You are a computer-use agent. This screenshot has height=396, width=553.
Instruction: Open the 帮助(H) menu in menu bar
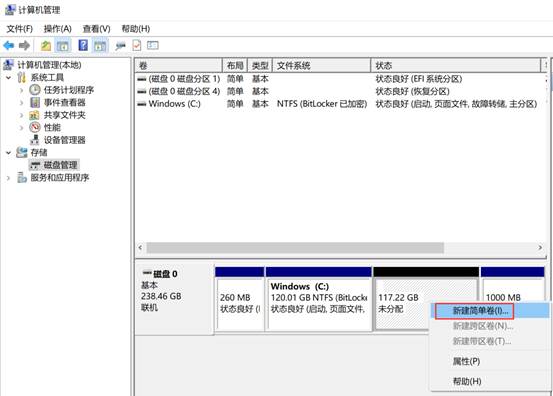136,29
